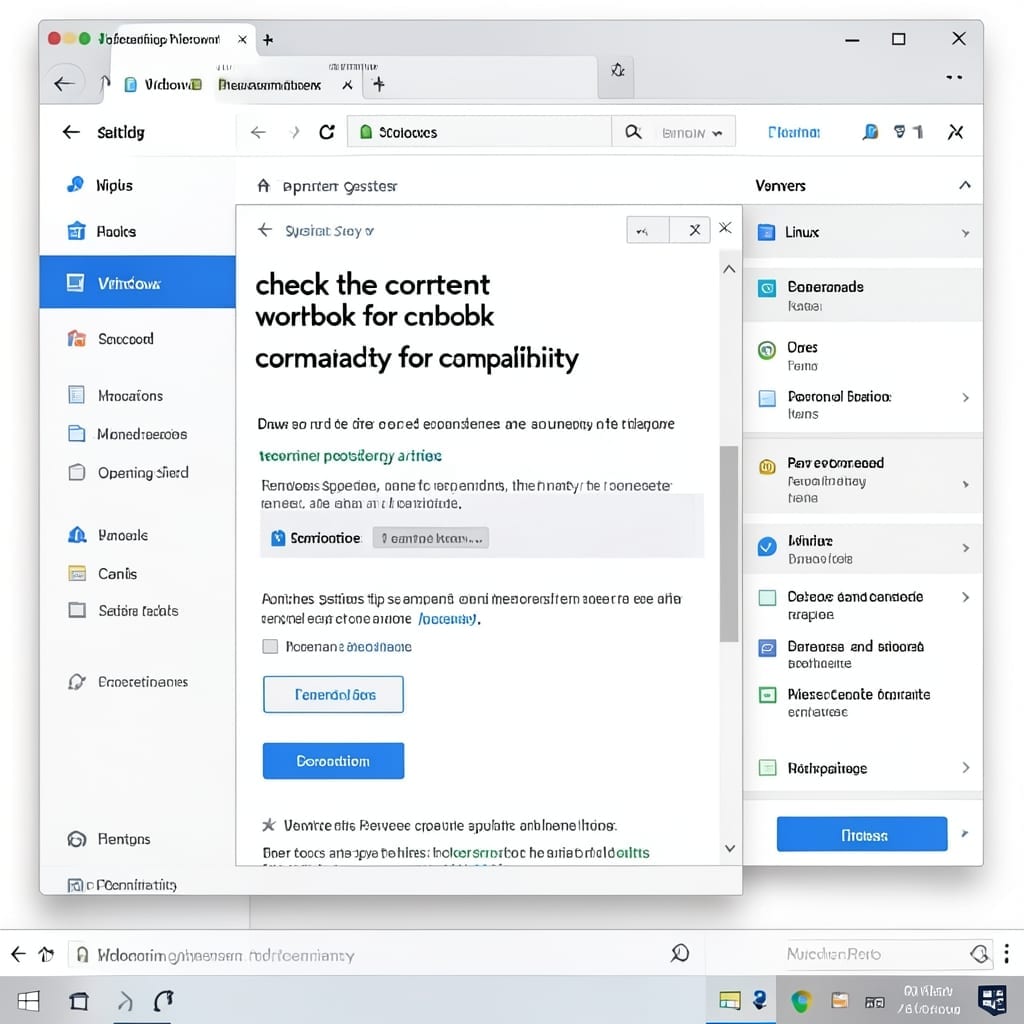Switch to the Vidiow browser tab

click(x=163, y=85)
